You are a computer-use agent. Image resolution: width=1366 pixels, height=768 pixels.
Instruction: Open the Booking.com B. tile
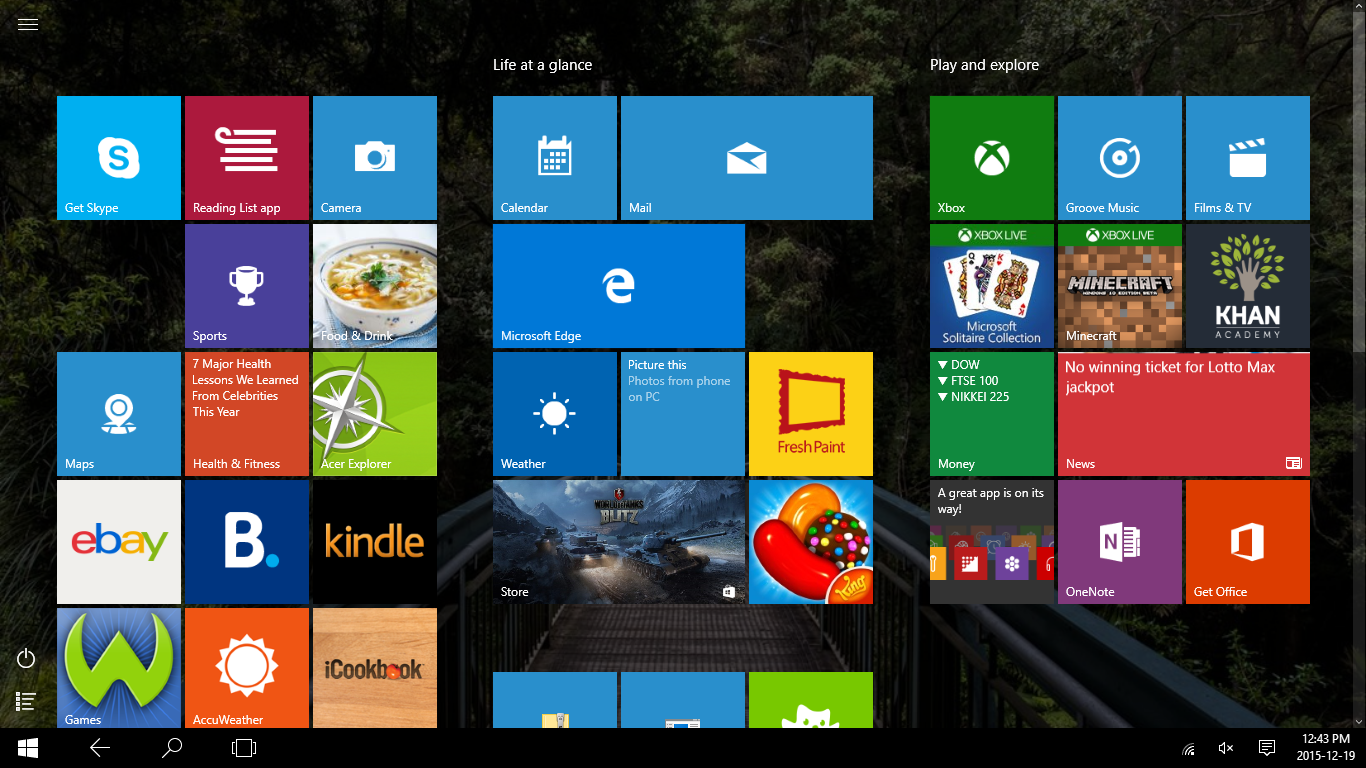click(247, 542)
